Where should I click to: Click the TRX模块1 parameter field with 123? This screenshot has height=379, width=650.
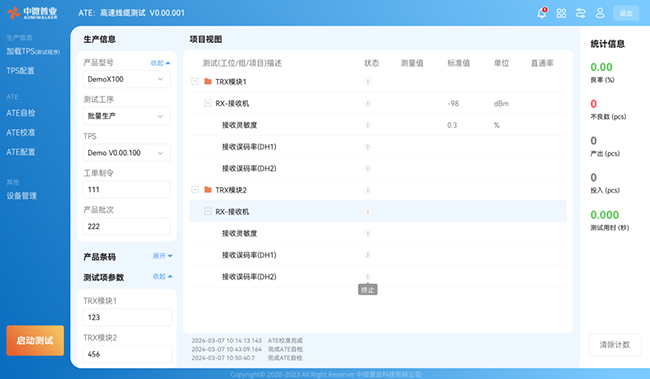pos(128,317)
